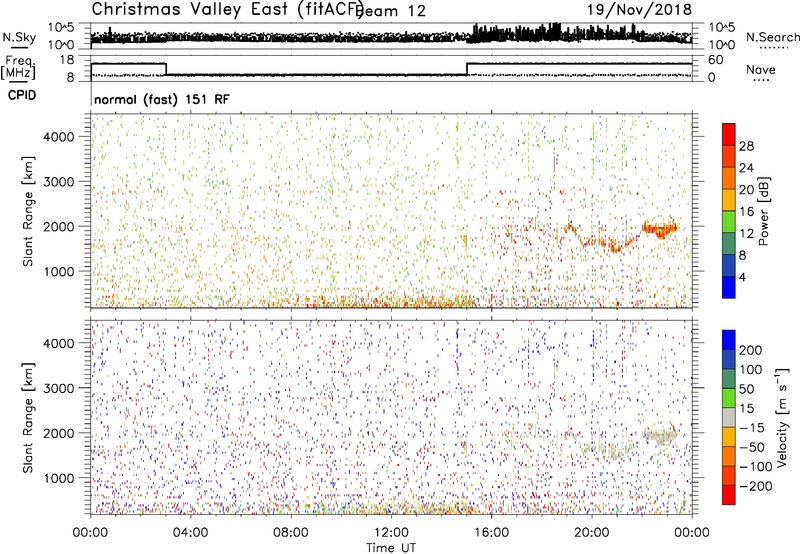Click the dense red echo cluster after 22:00 in power panel

coord(660,230)
